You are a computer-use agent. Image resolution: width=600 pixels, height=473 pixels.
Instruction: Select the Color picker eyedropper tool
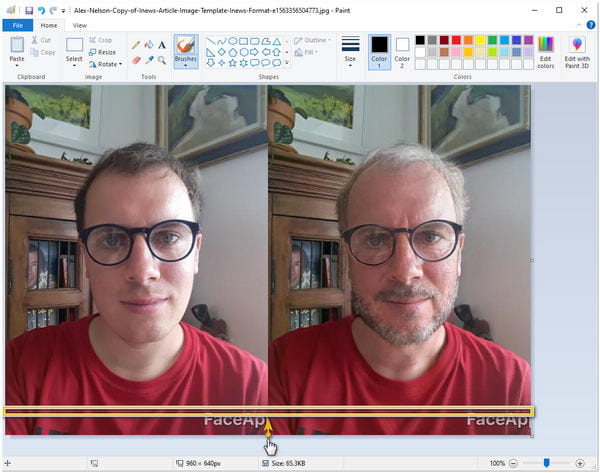[149, 60]
